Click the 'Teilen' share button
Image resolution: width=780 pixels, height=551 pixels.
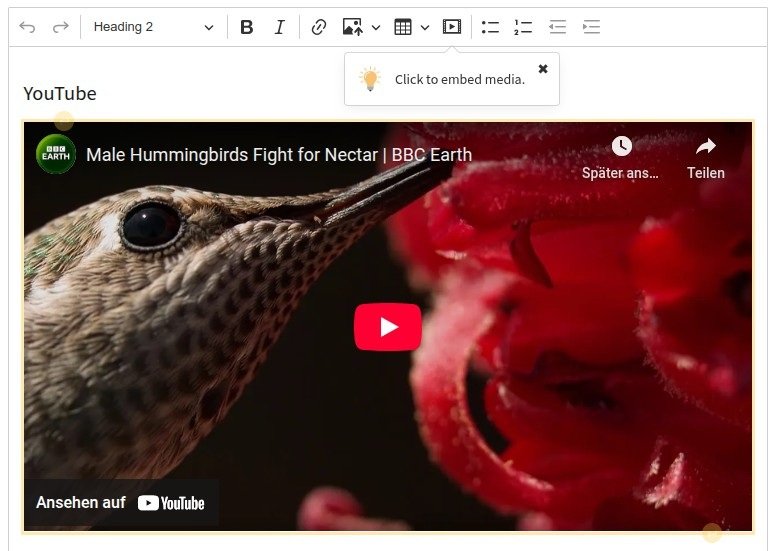coord(706,157)
